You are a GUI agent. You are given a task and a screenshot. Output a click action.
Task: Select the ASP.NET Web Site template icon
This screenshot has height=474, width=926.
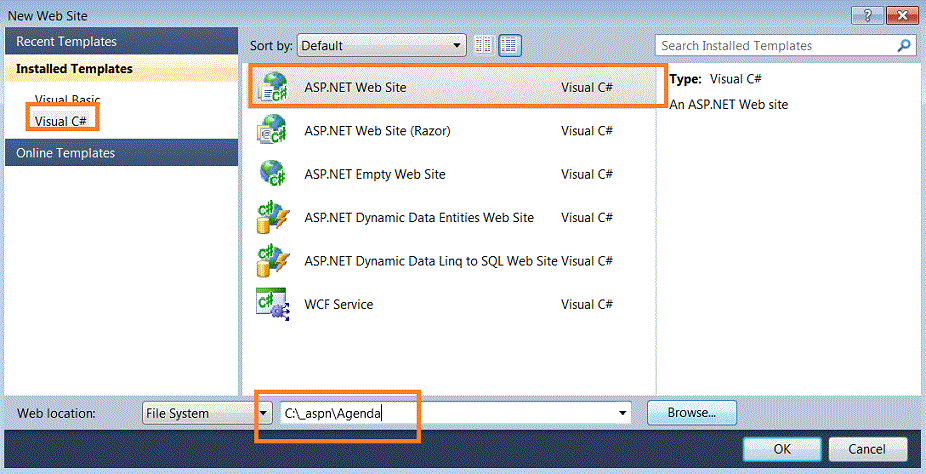pyautogui.click(x=273, y=87)
